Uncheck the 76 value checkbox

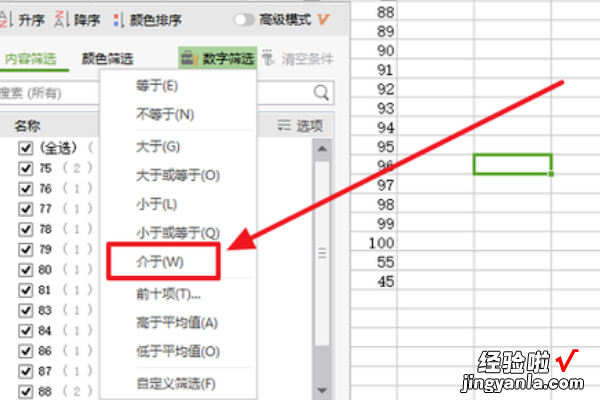pos(26,188)
